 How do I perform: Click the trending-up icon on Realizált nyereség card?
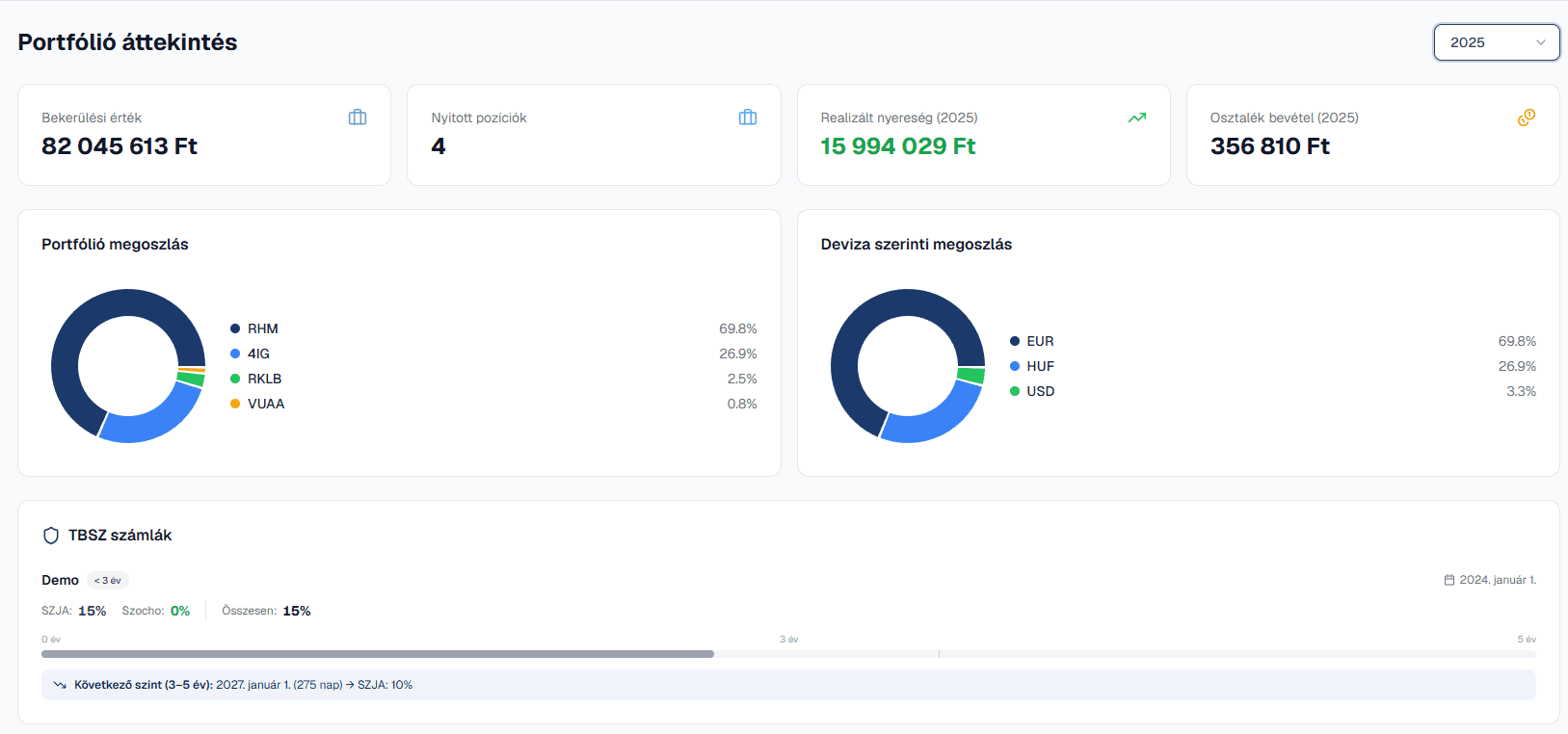[1137, 118]
